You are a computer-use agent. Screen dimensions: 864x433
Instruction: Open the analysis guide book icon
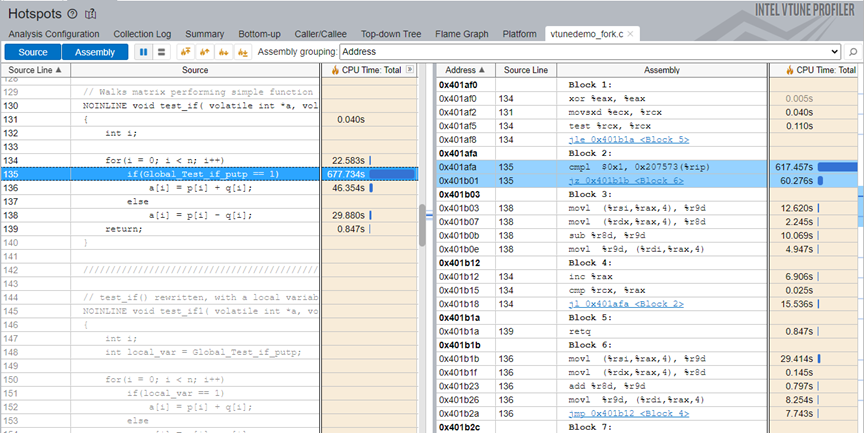[91, 14]
